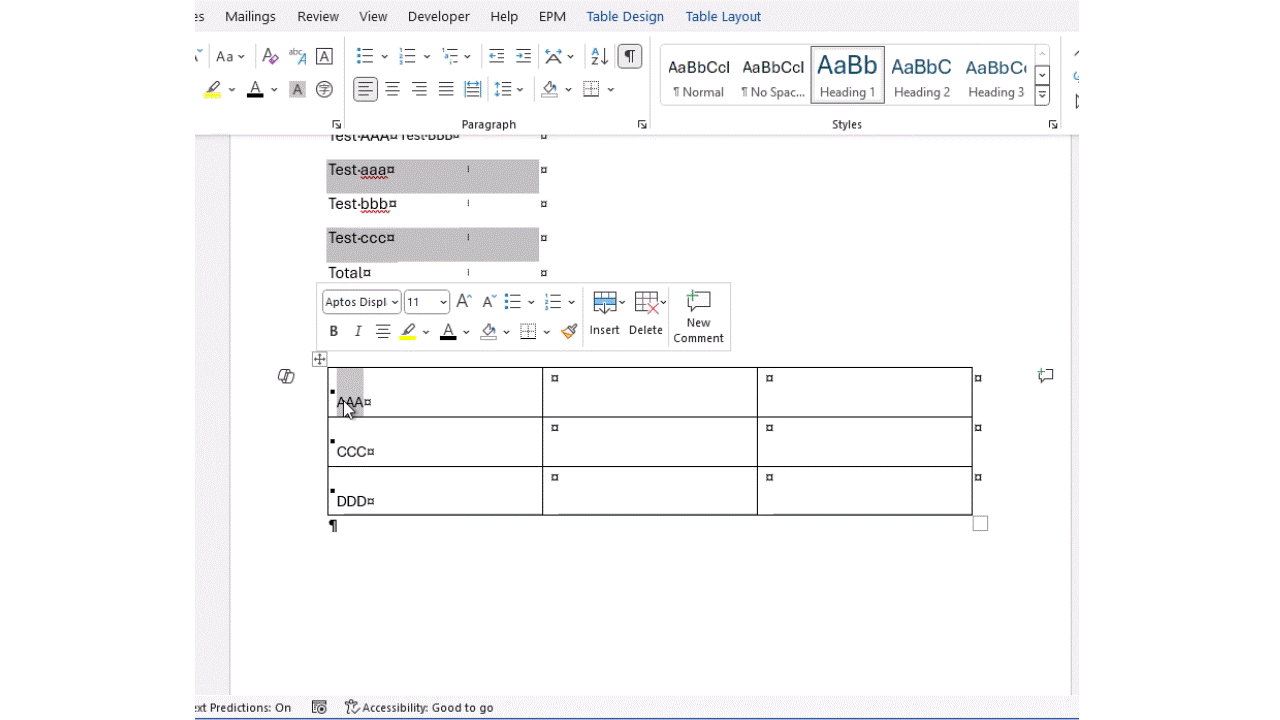Toggle Italic in the mini toolbar

(x=358, y=331)
